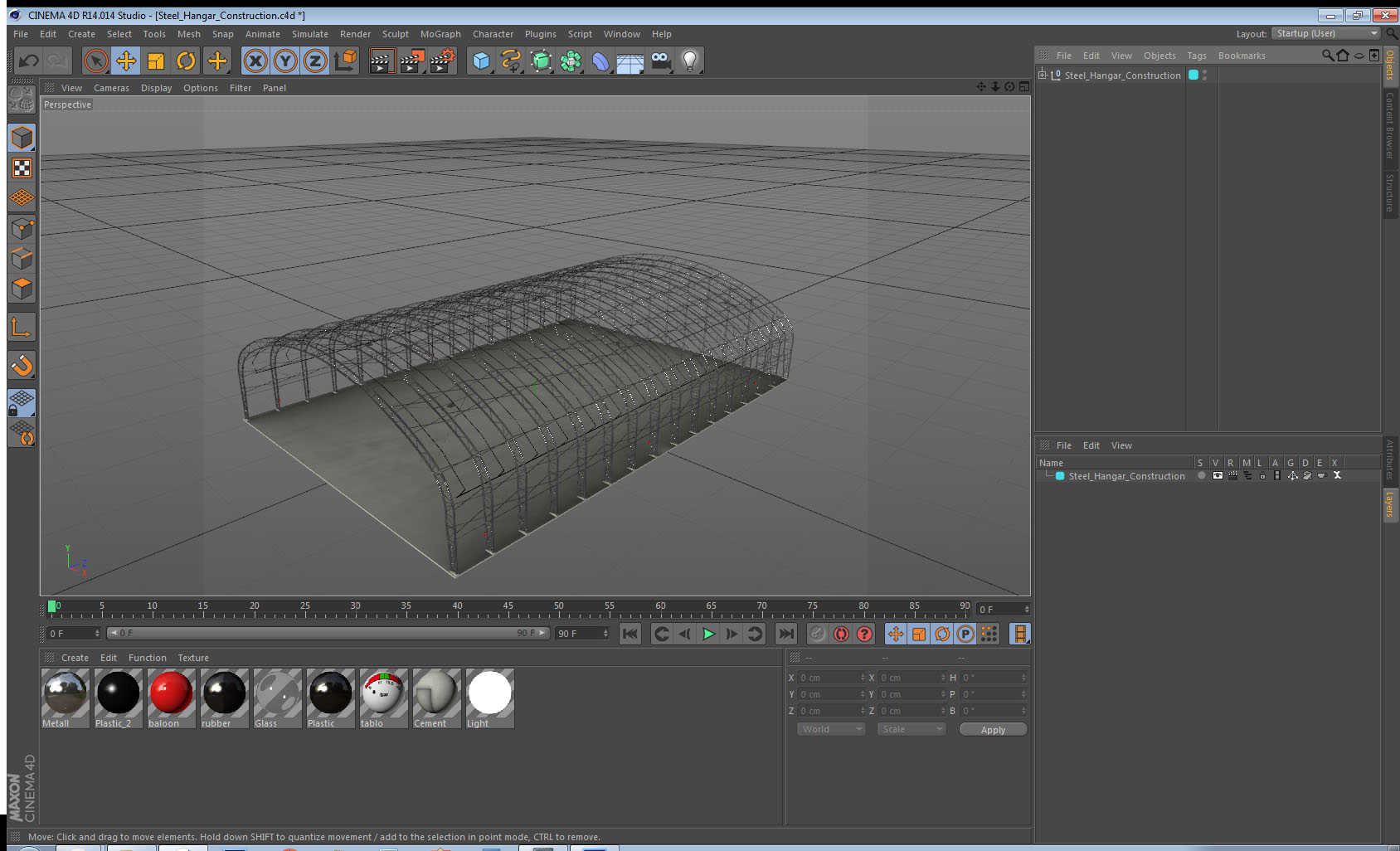Add a Cube primitive object
The image size is (1400, 851).
[481, 61]
